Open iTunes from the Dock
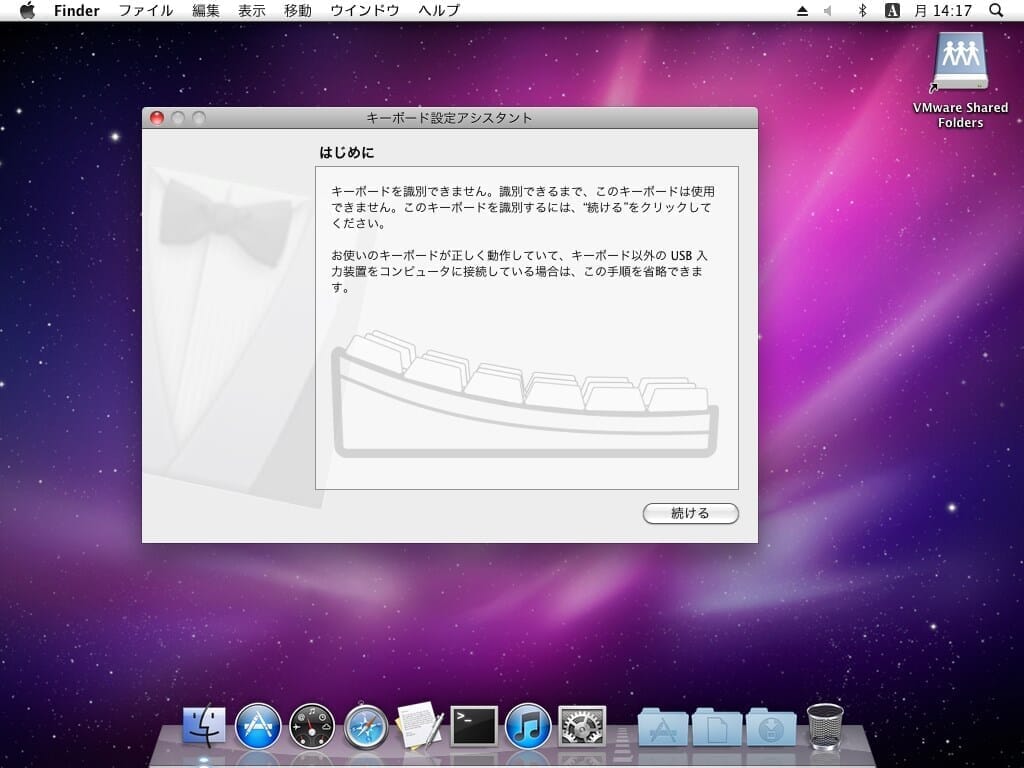The height and width of the screenshot is (768, 1024). 528,726
